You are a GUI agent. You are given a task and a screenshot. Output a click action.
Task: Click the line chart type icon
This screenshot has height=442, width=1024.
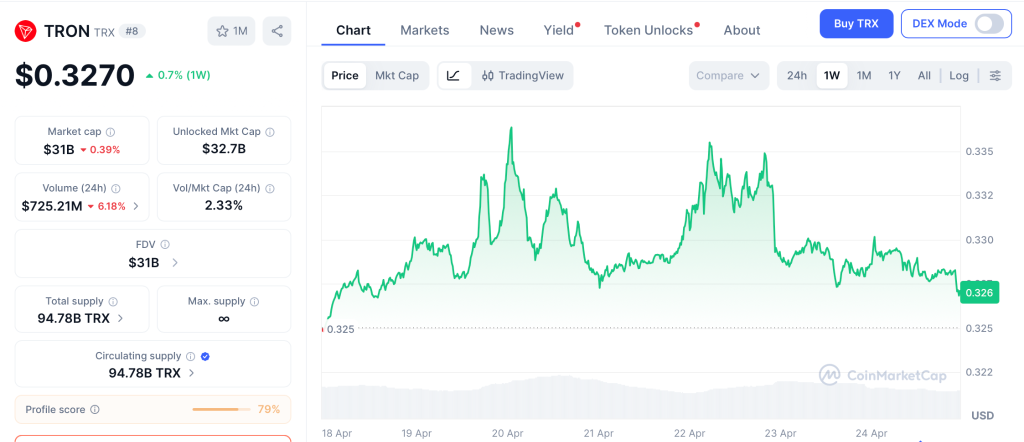[x=453, y=75]
